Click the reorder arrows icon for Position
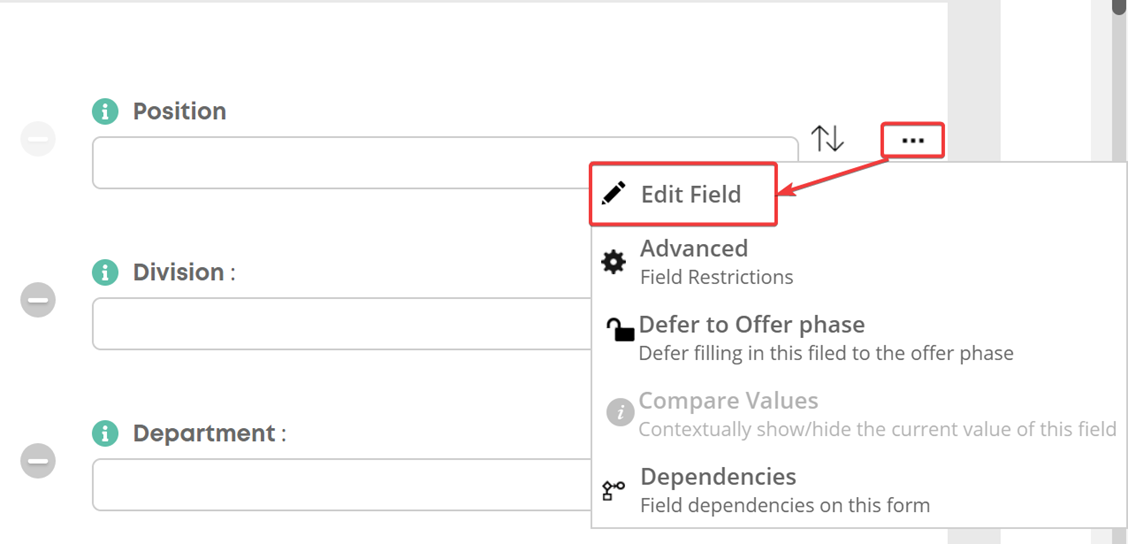Viewport: 1128px width, 544px height. click(827, 138)
